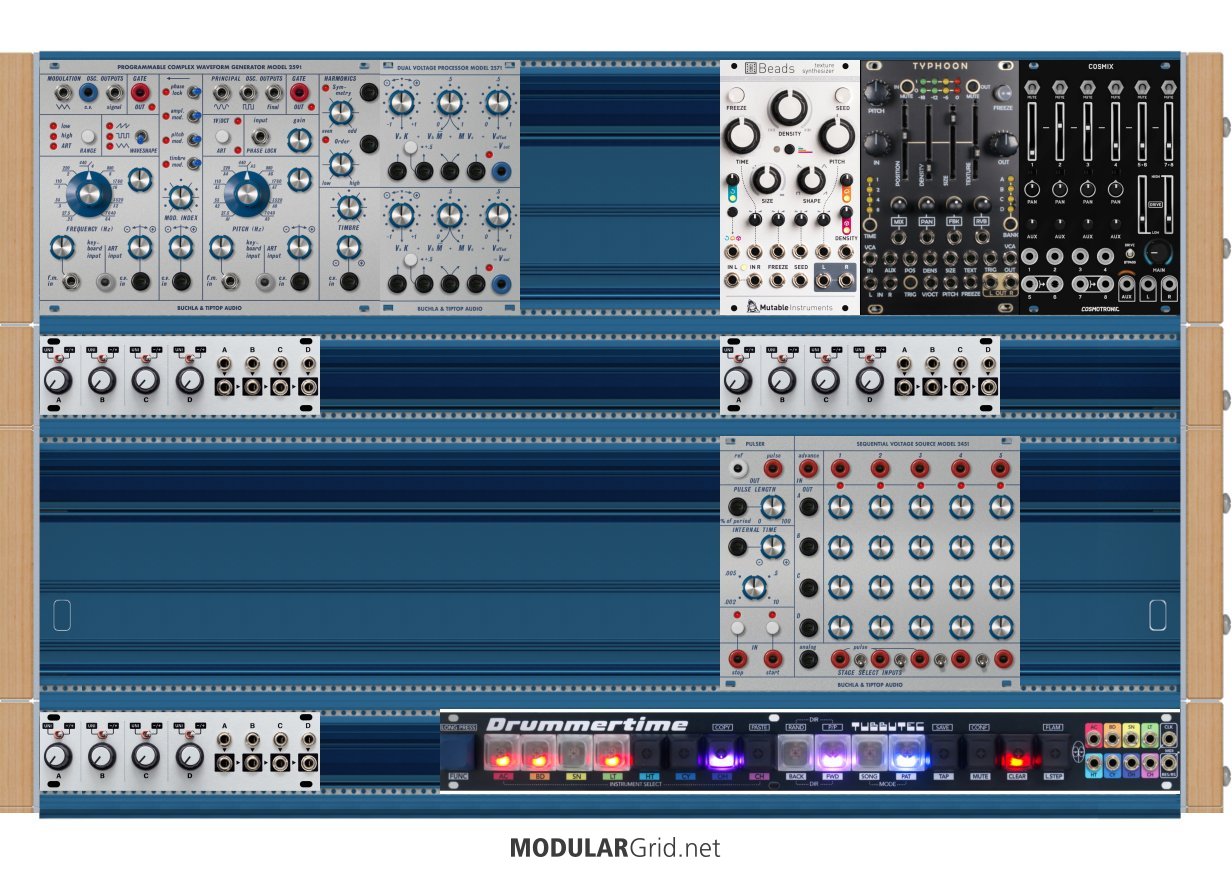The image size is (1232, 869).
Task: Tap the LT instrument pad on Drummertime
Action: coord(610,752)
